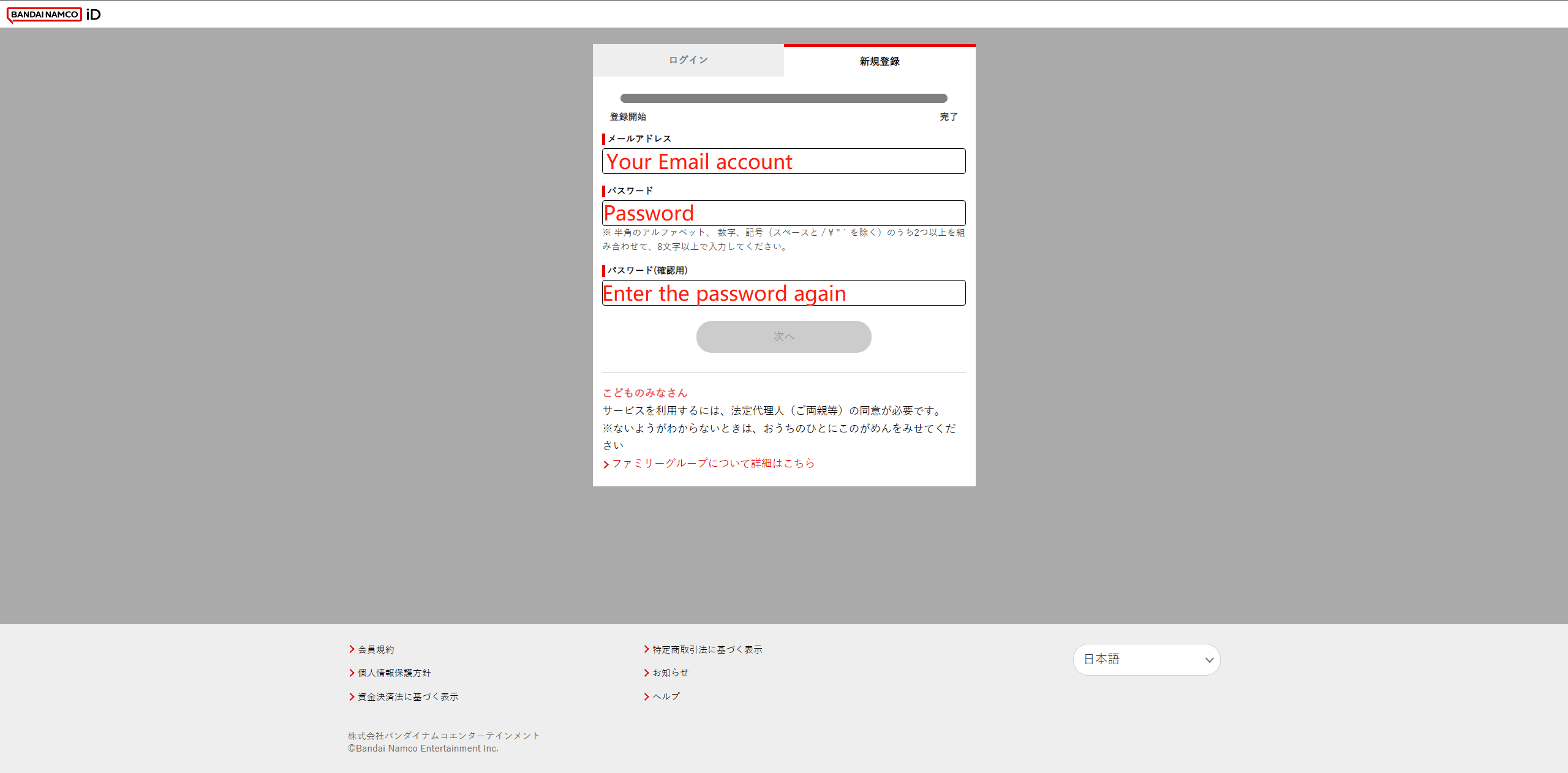1568x773 pixels.
Task: Click the chevron before the ファミリーグループ link
Action: [x=606, y=464]
